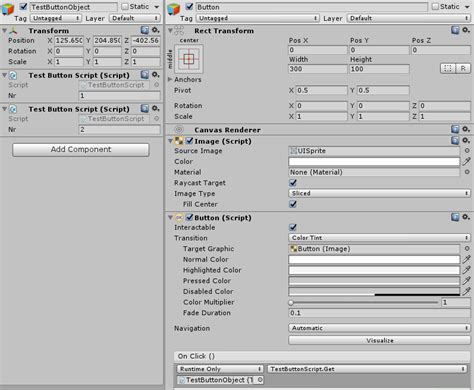The width and height of the screenshot is (474, 390).
Task: Open help icon for Transform component
Action: [144, 30]
